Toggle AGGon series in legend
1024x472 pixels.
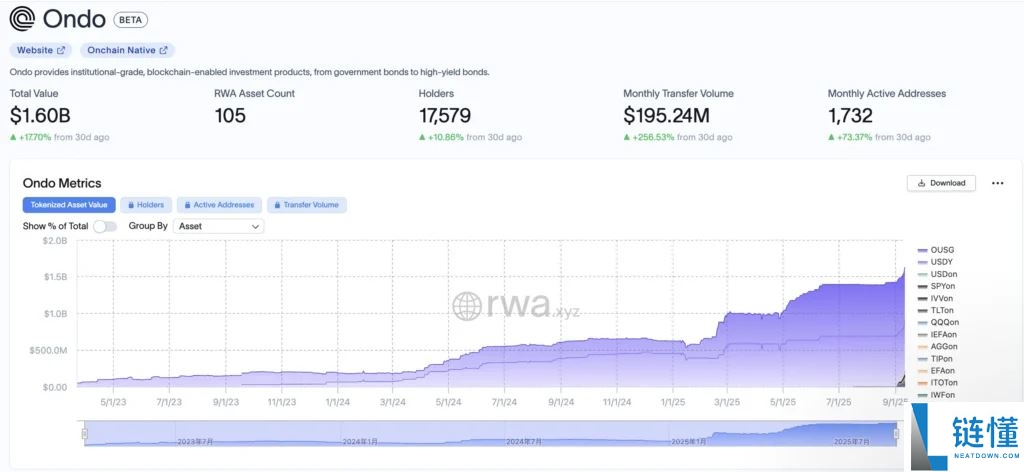[937, 347]
